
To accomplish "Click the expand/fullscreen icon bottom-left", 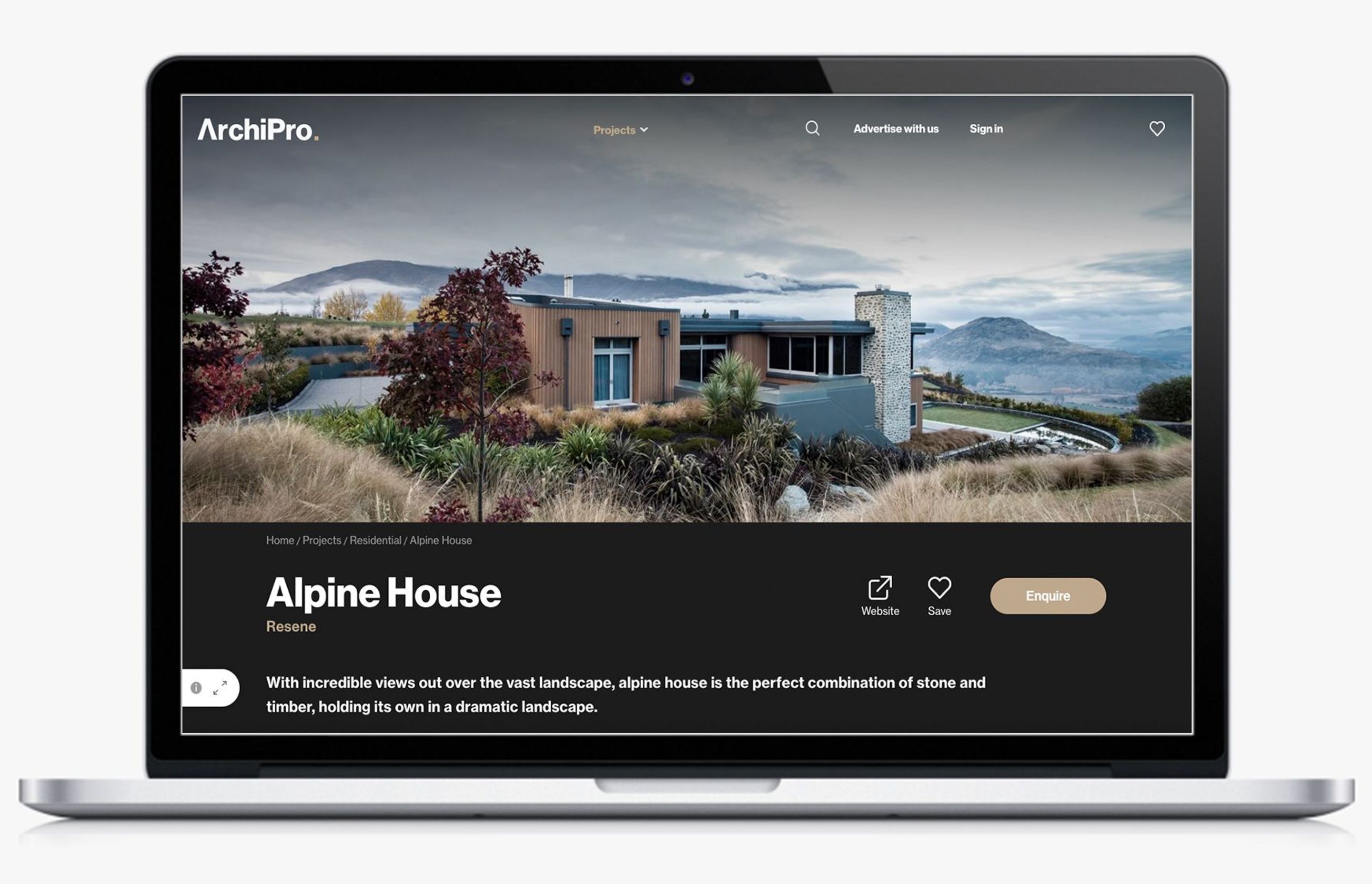I will point(221,687).
